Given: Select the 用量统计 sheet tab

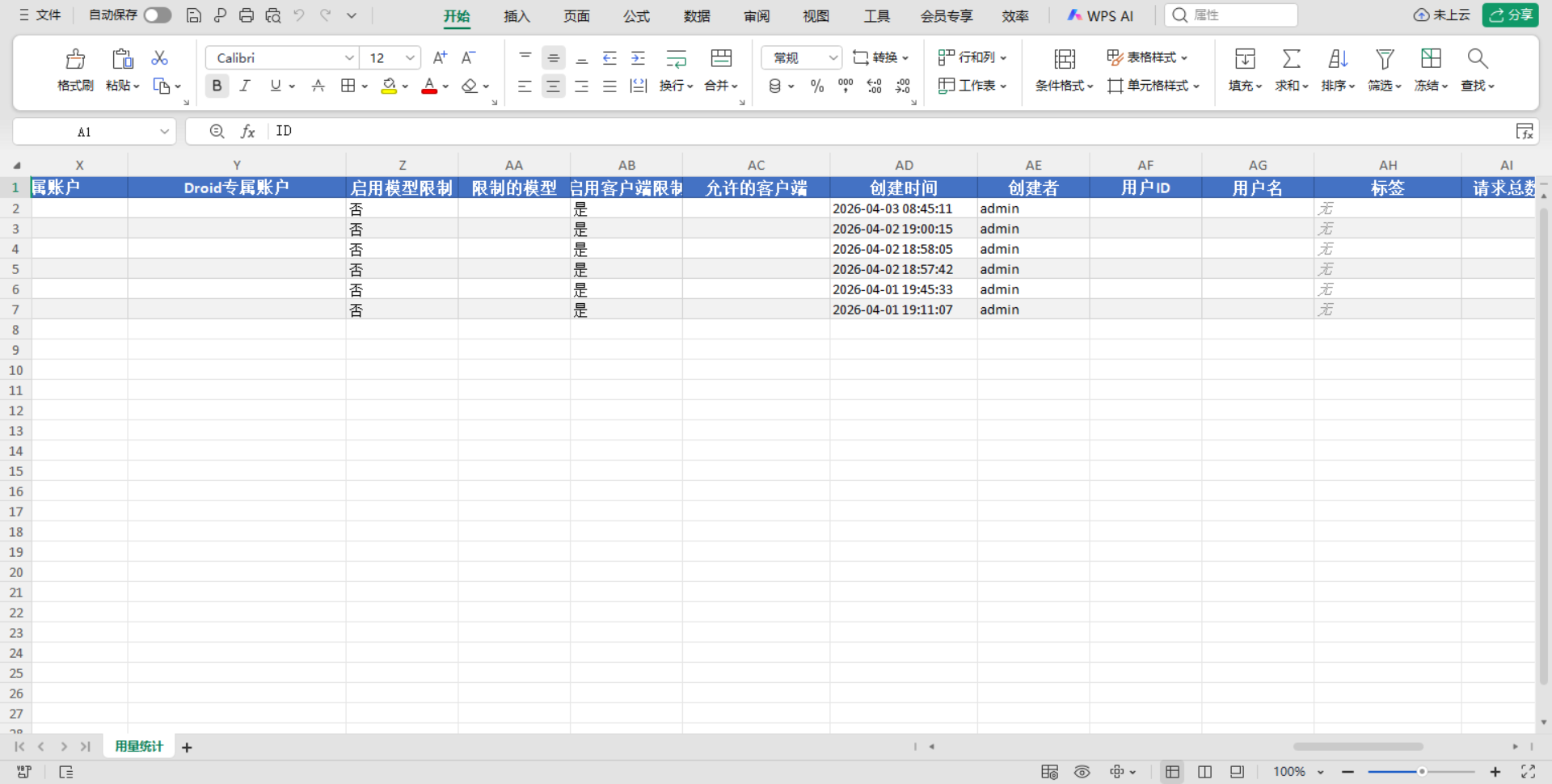Looking at the screenshot, I should click(x=139, y=747).
